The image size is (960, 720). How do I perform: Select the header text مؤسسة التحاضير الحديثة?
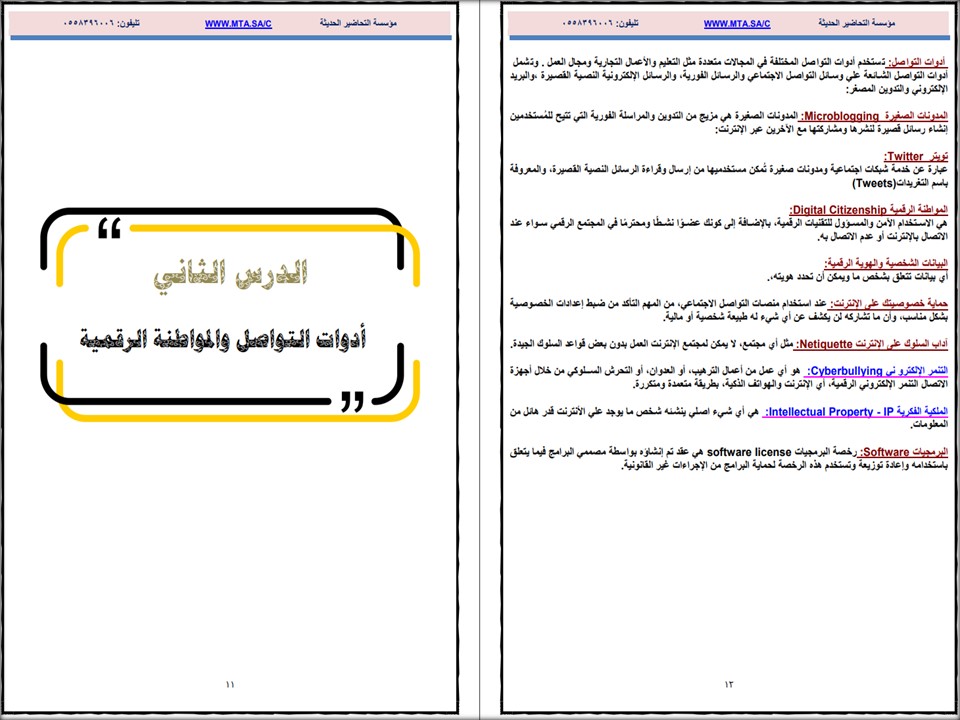860,22
